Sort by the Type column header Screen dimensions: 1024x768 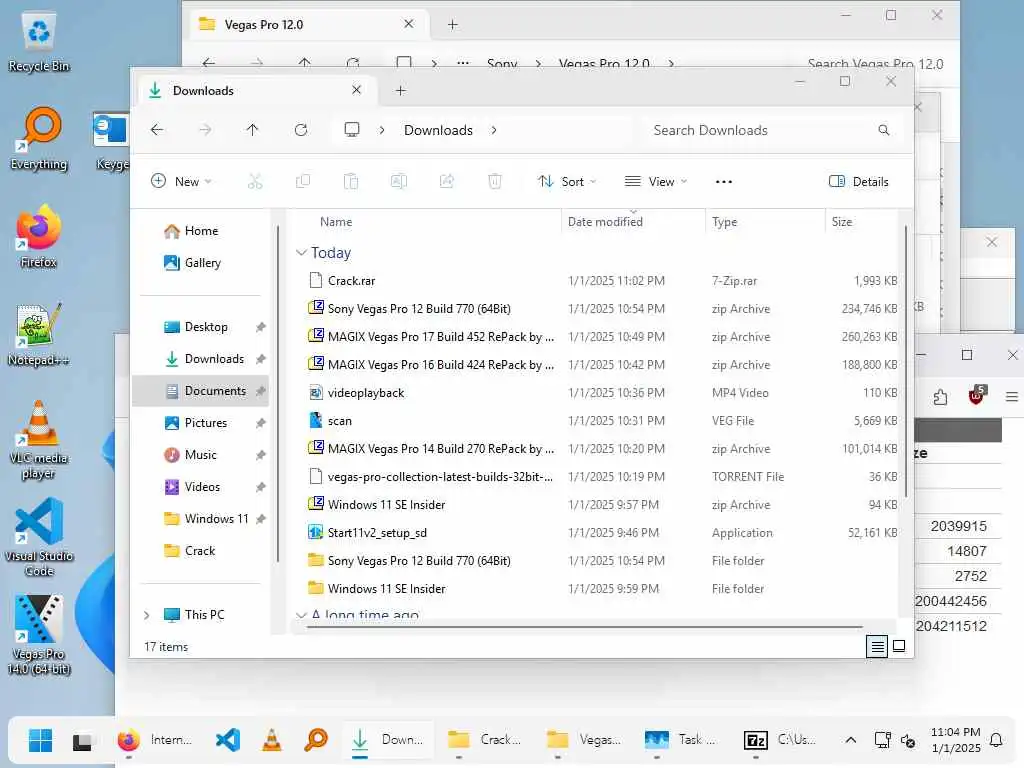[724, 222]
